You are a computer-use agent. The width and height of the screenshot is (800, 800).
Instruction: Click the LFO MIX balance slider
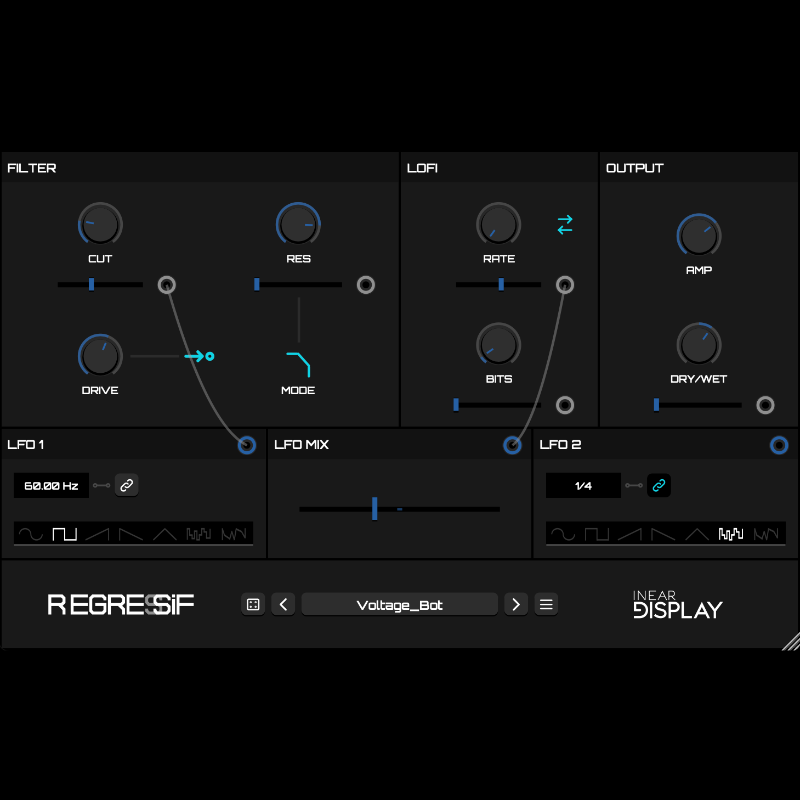[399, 509]
